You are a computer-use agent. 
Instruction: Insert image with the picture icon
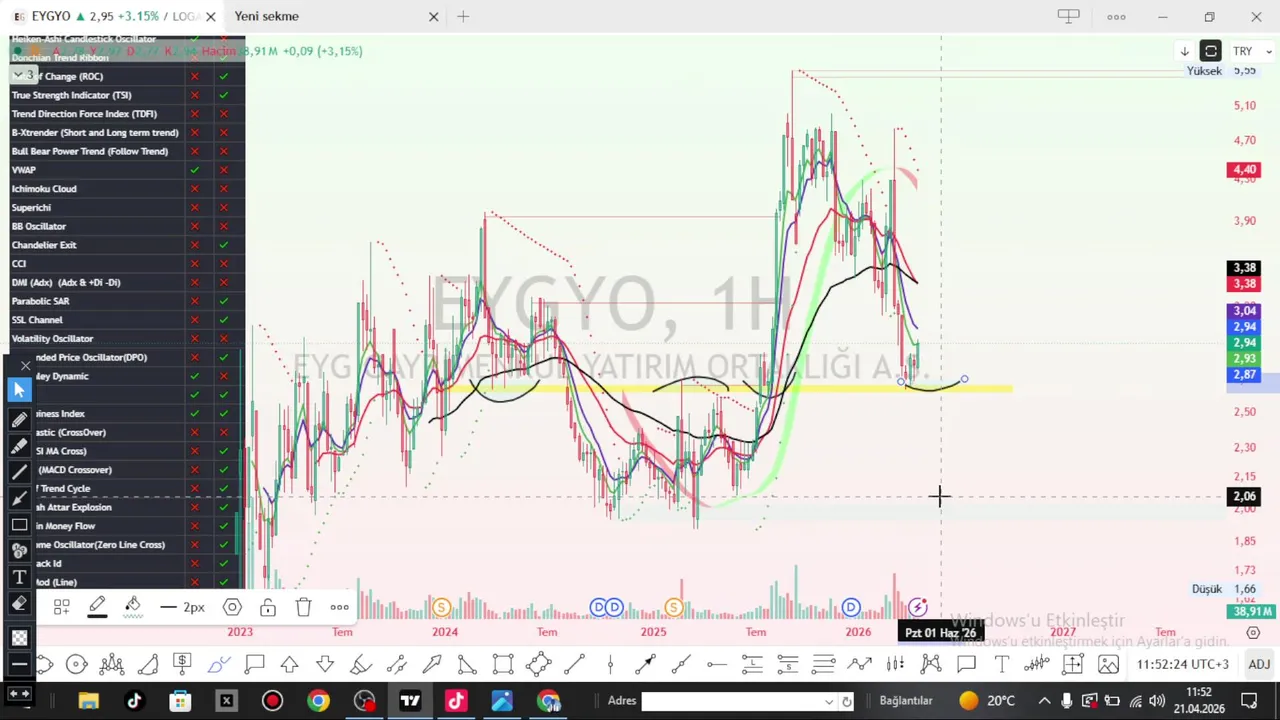point(1108,664)
